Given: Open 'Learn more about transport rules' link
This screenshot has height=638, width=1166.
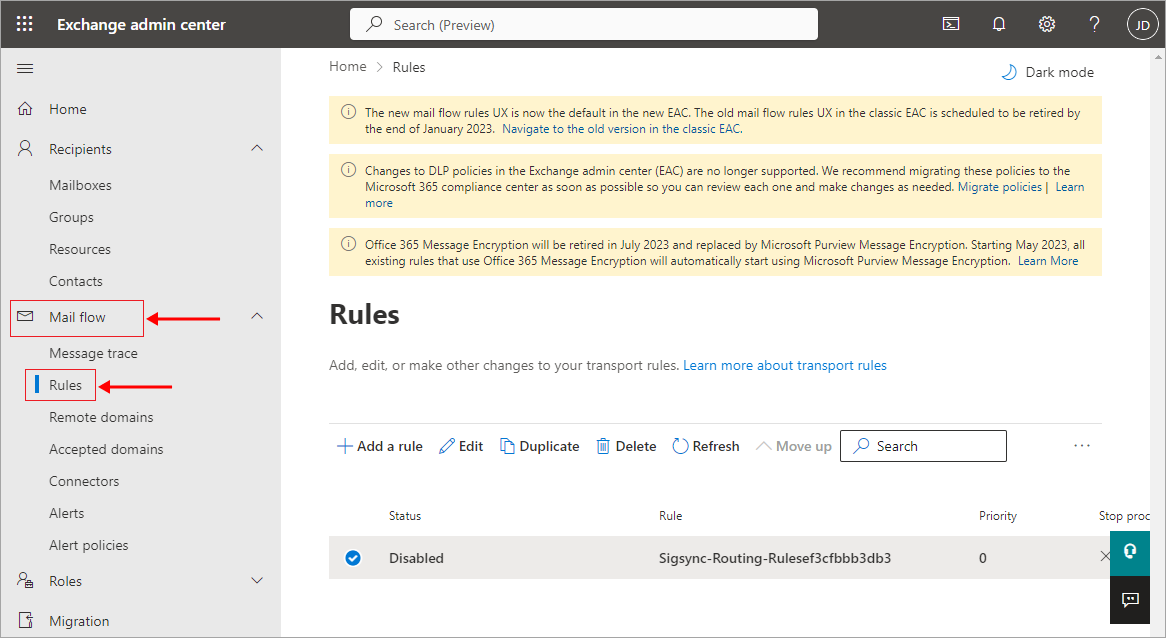Looking at the screenshot, I should pos(785,365).
